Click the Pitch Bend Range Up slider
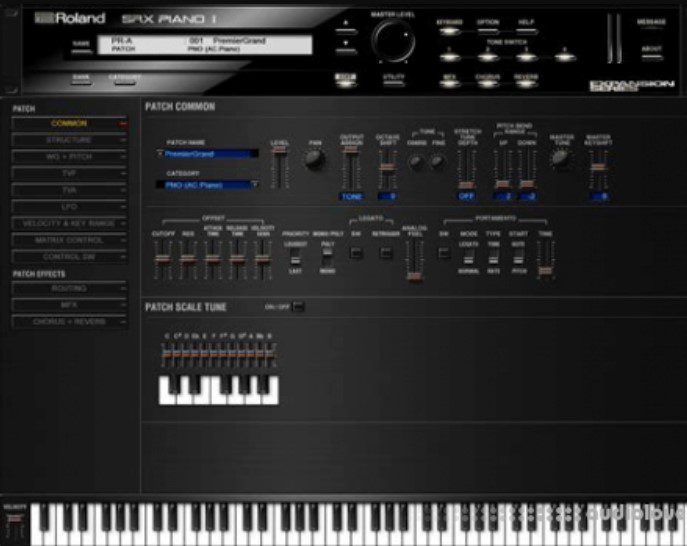Viewport: 687px width, 546px height. pos(503,169)
